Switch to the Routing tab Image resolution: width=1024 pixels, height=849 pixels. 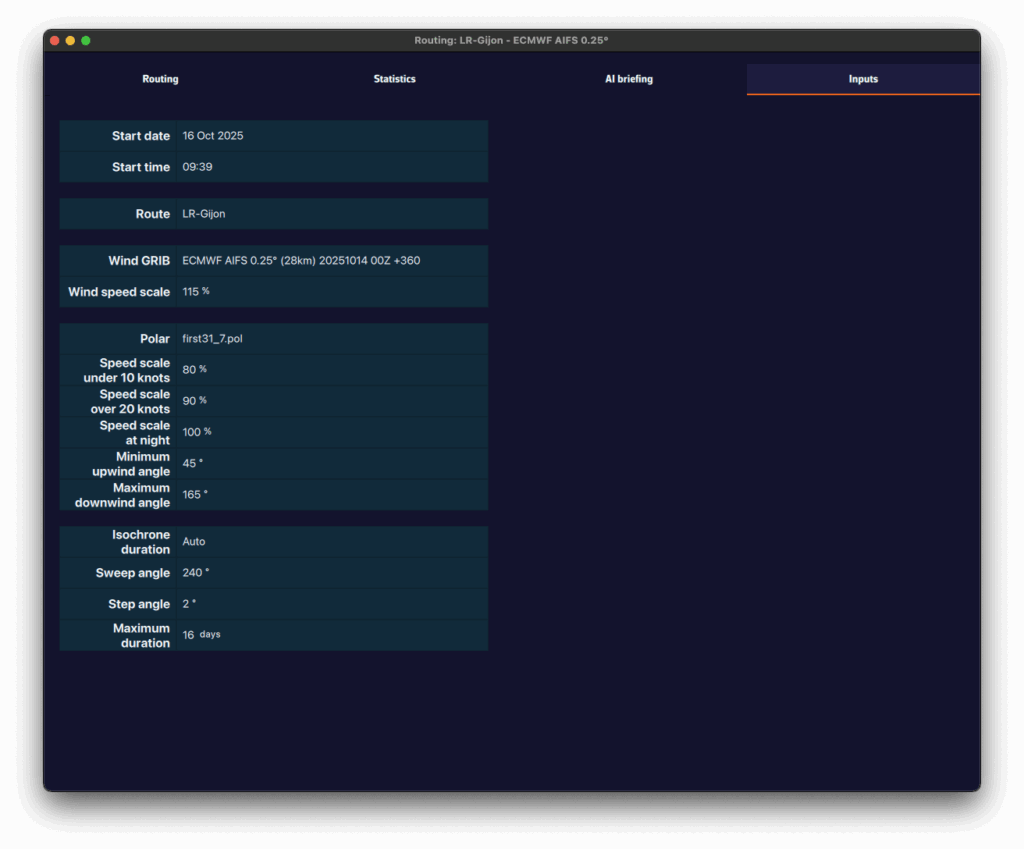click(x=160, y=79)
